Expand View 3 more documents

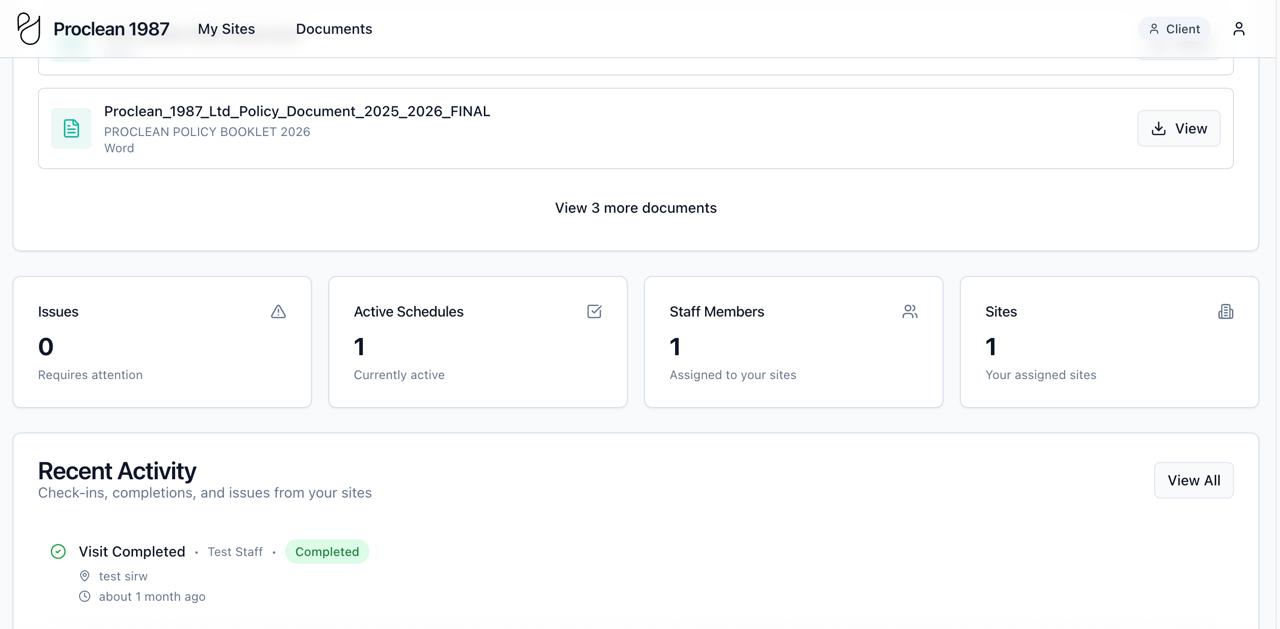tap(636, 208)
